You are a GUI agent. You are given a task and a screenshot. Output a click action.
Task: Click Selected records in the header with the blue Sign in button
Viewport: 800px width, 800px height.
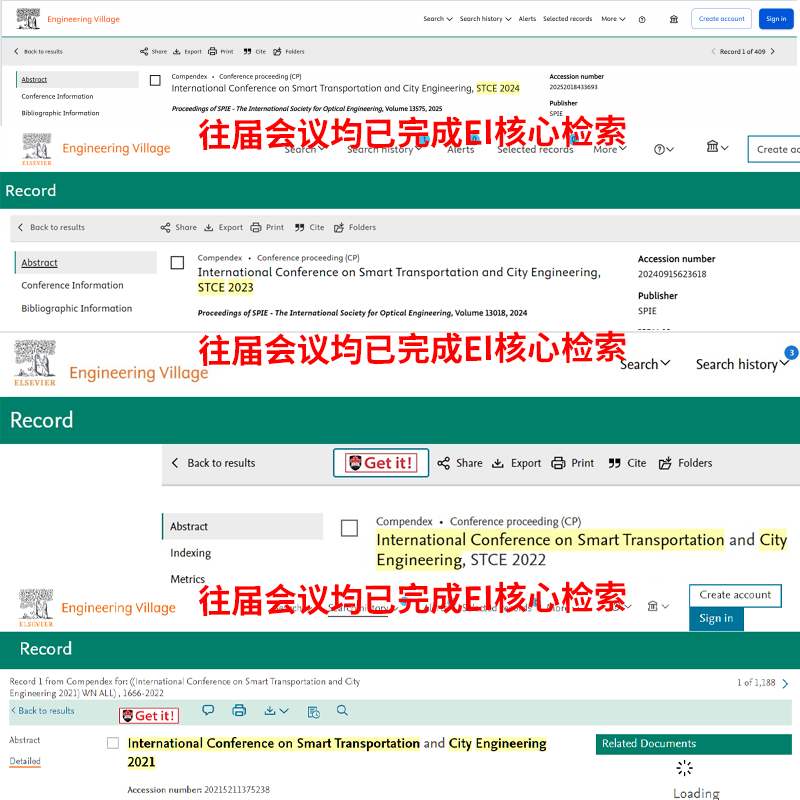pos(567,19)
